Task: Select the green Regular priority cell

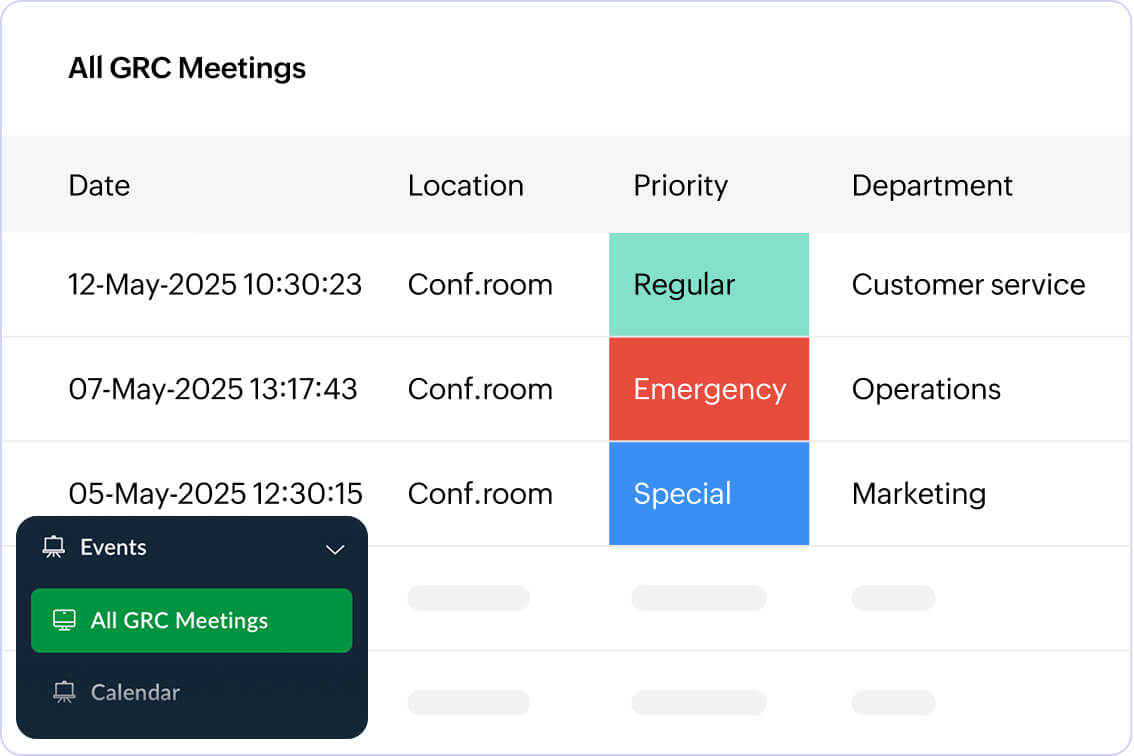Action: [x=708, y=285]
